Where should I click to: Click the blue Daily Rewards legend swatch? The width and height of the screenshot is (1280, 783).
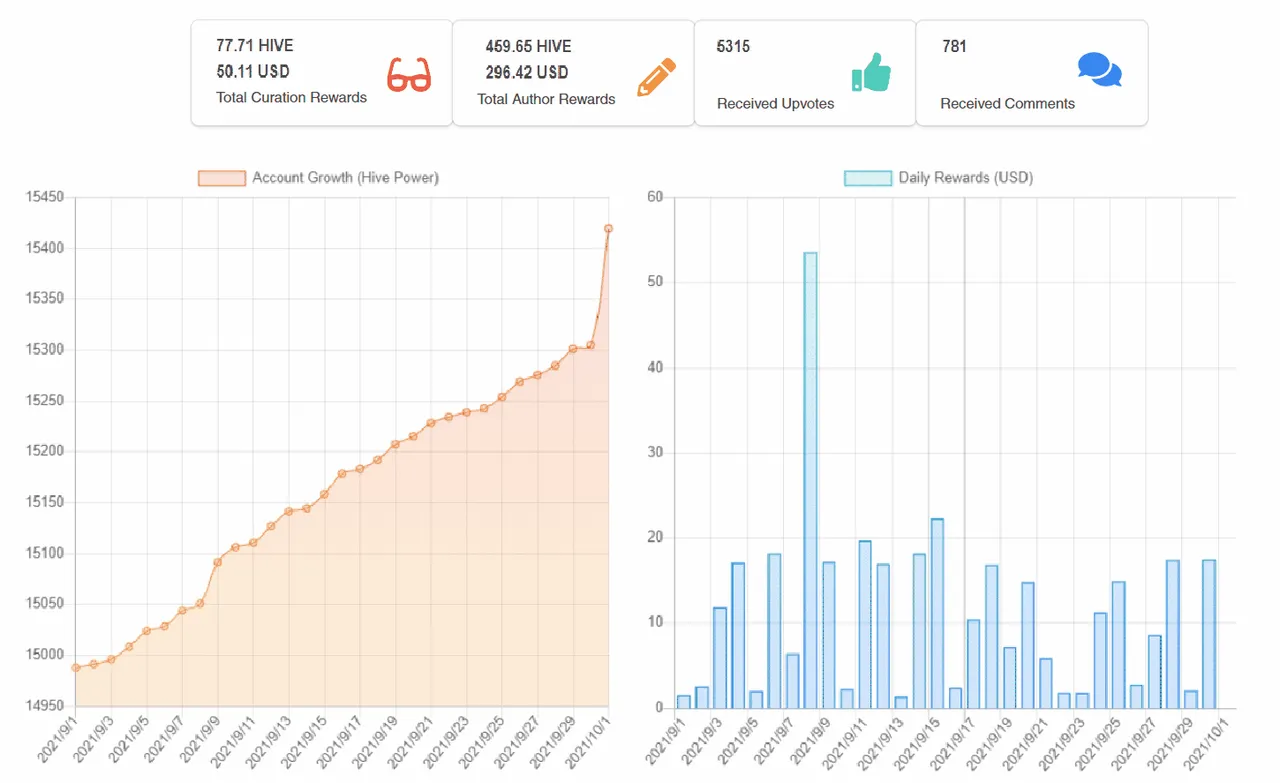click(x=868, y=178)
